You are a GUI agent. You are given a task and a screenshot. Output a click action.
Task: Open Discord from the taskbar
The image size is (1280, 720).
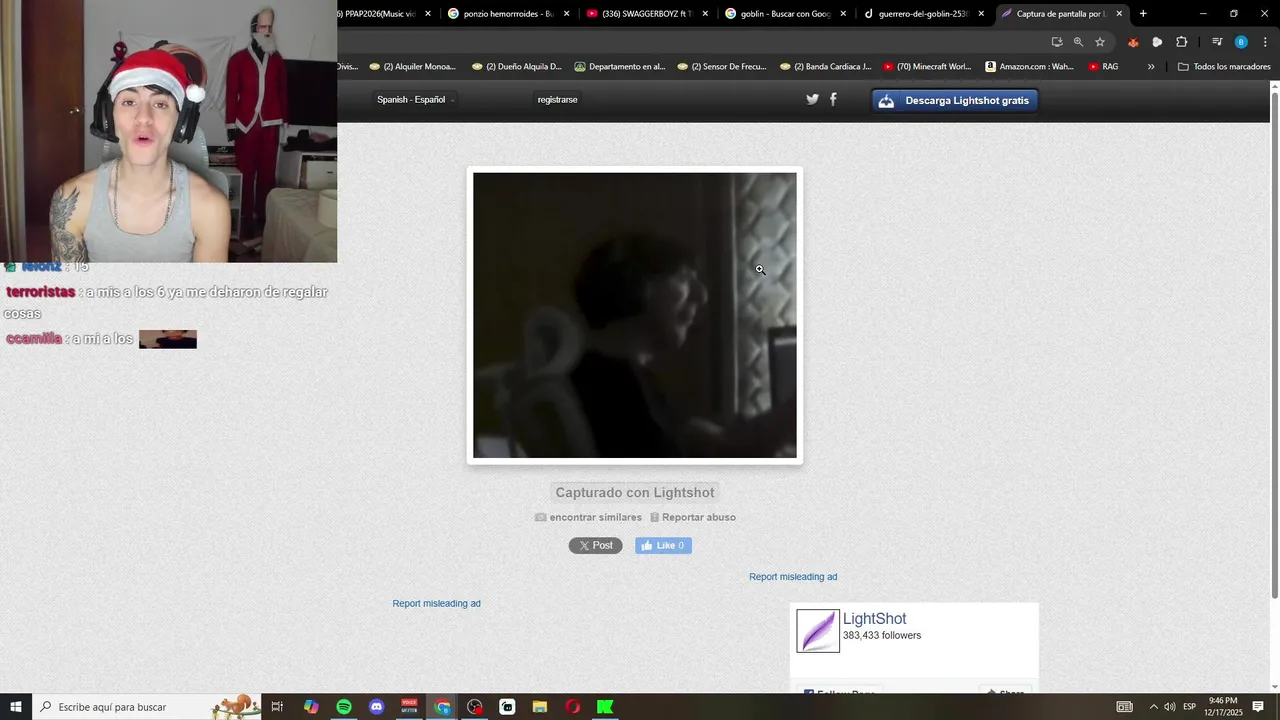[376, 707]
